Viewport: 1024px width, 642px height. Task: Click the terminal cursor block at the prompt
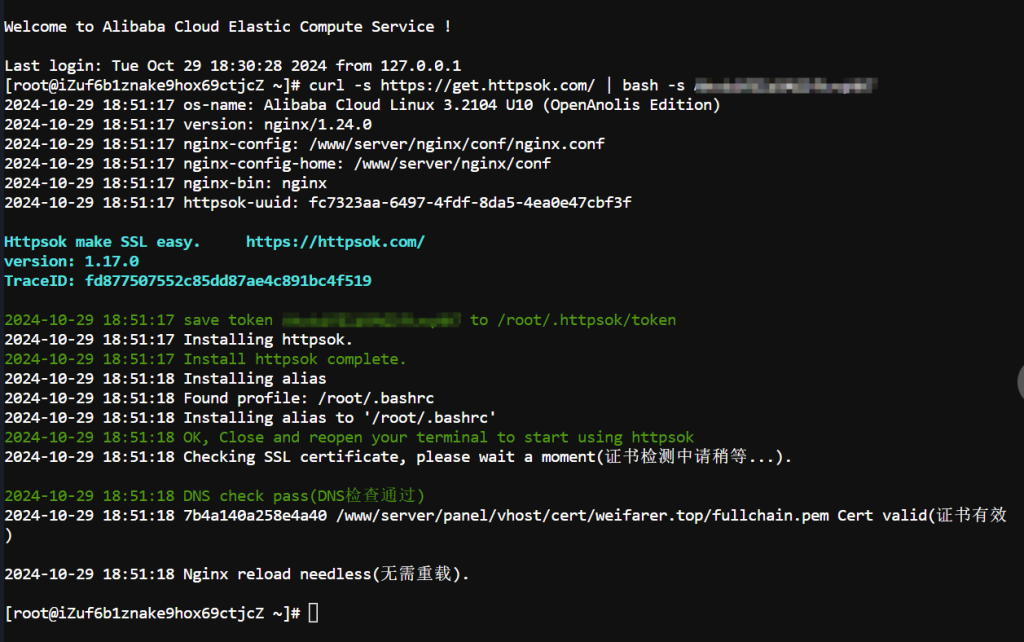point(313,613)
